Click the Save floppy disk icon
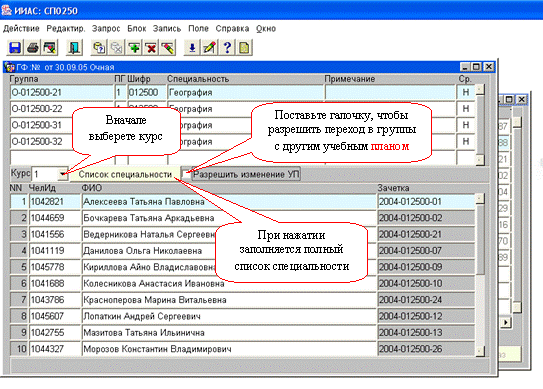Image resolution: width=543 pixels, height=389 pixels. pyautogui.click(x=15, y=47)
